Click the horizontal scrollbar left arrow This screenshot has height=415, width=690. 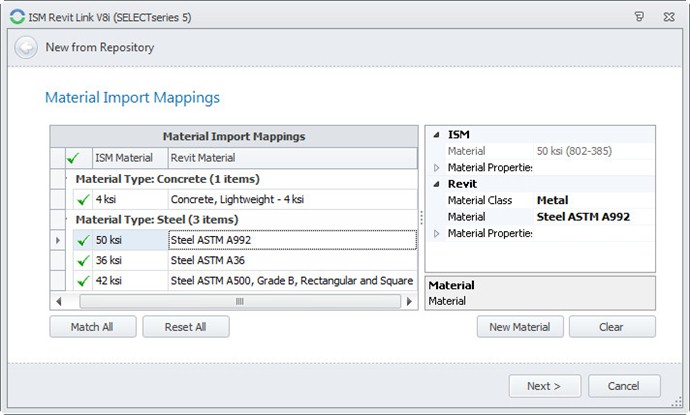coord(59,301)
